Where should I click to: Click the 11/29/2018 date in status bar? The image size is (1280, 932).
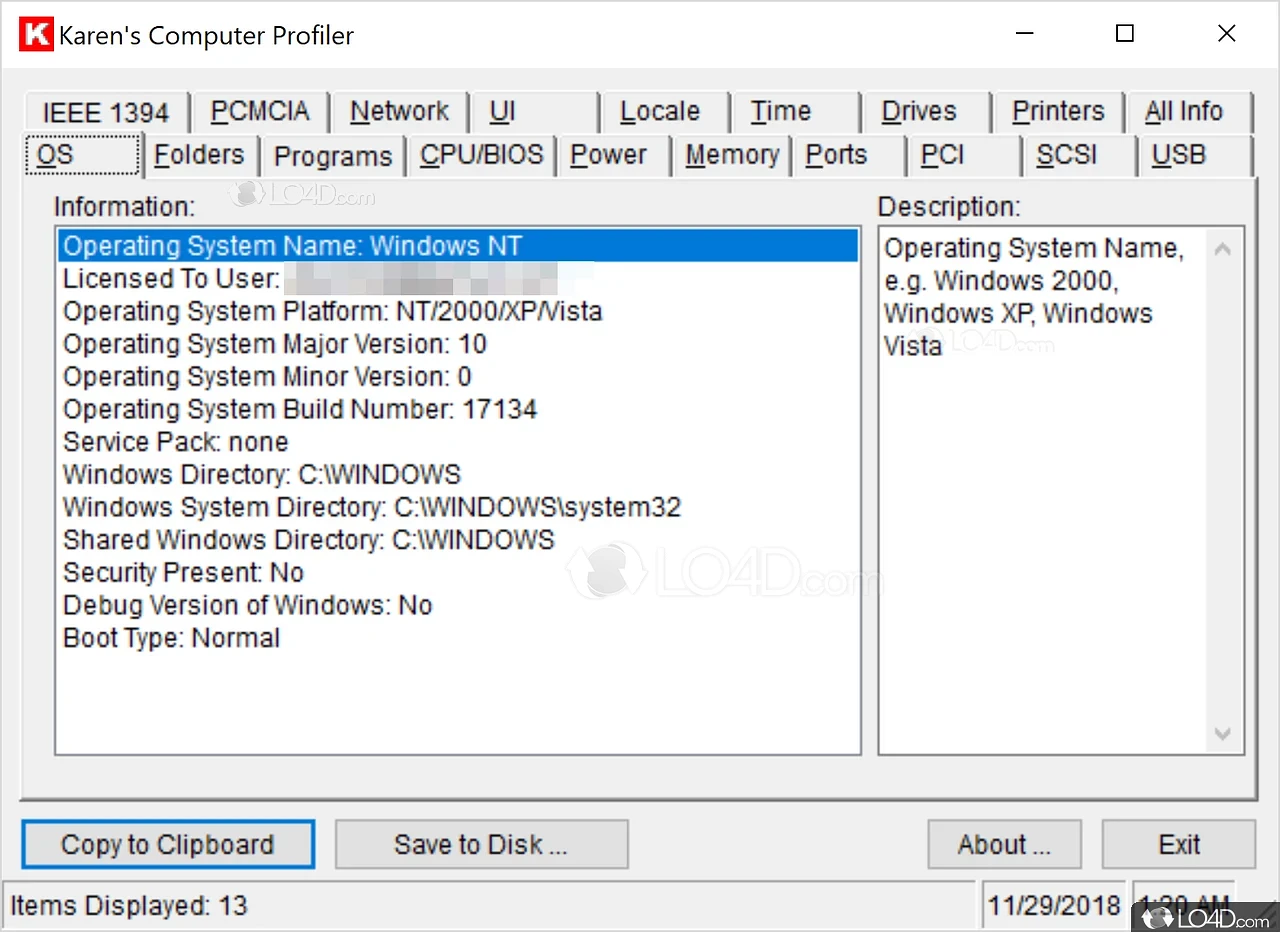click(x=1054, y=906)
